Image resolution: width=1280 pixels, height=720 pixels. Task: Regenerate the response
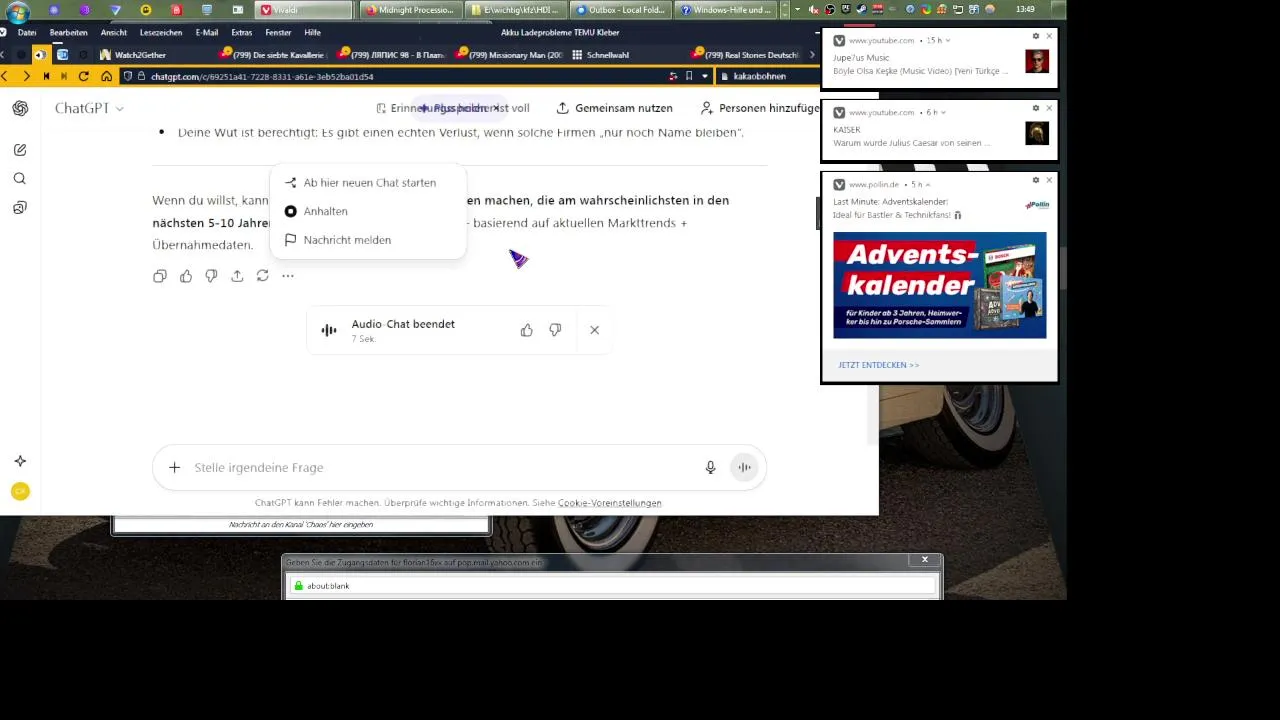[262, 276]
